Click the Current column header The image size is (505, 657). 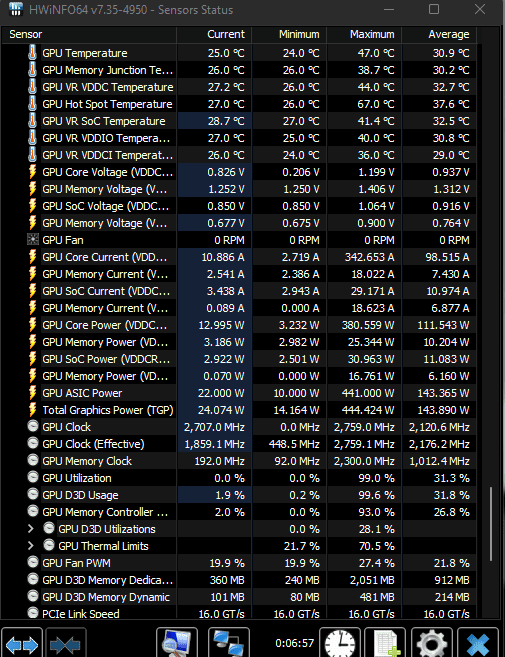pyautogui.click(x=214, y=34)
